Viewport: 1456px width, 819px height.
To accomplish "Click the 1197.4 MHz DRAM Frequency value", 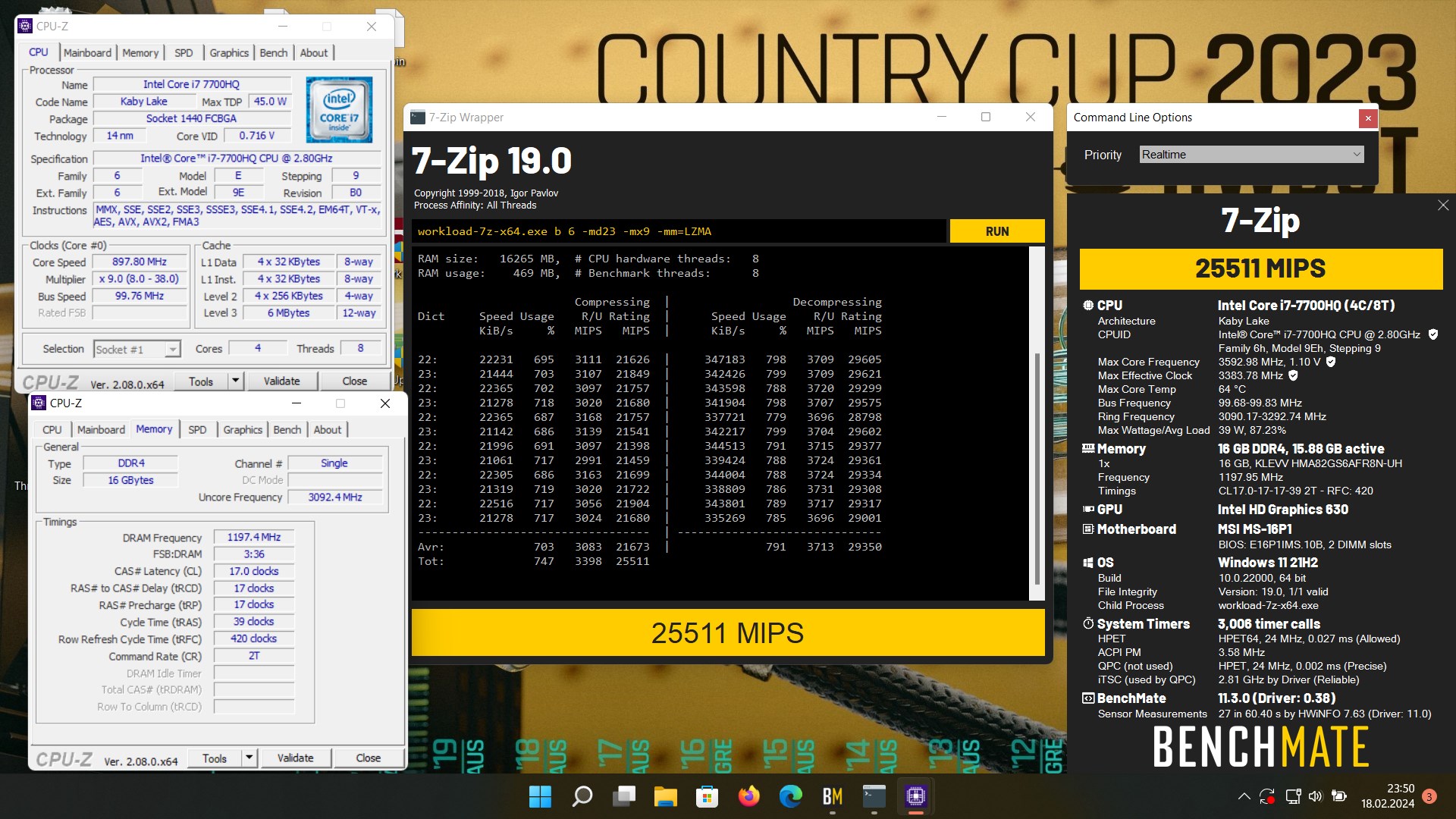I will (x=254, y=537).
